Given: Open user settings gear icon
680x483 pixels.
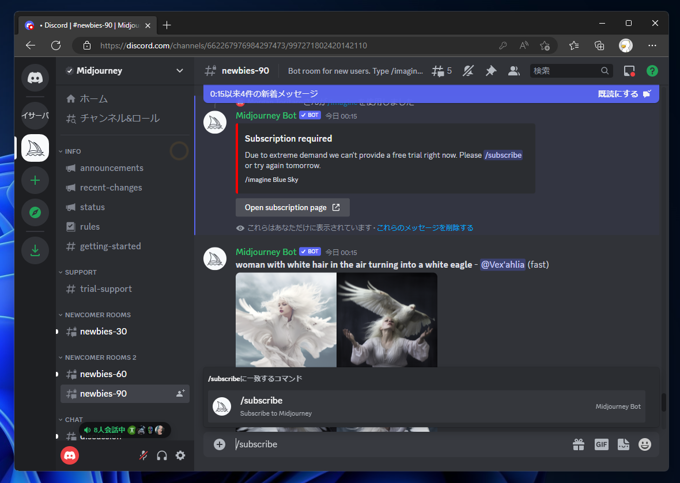Looking at the screenshot, I should pyautogui.click(x=180, y=455).
